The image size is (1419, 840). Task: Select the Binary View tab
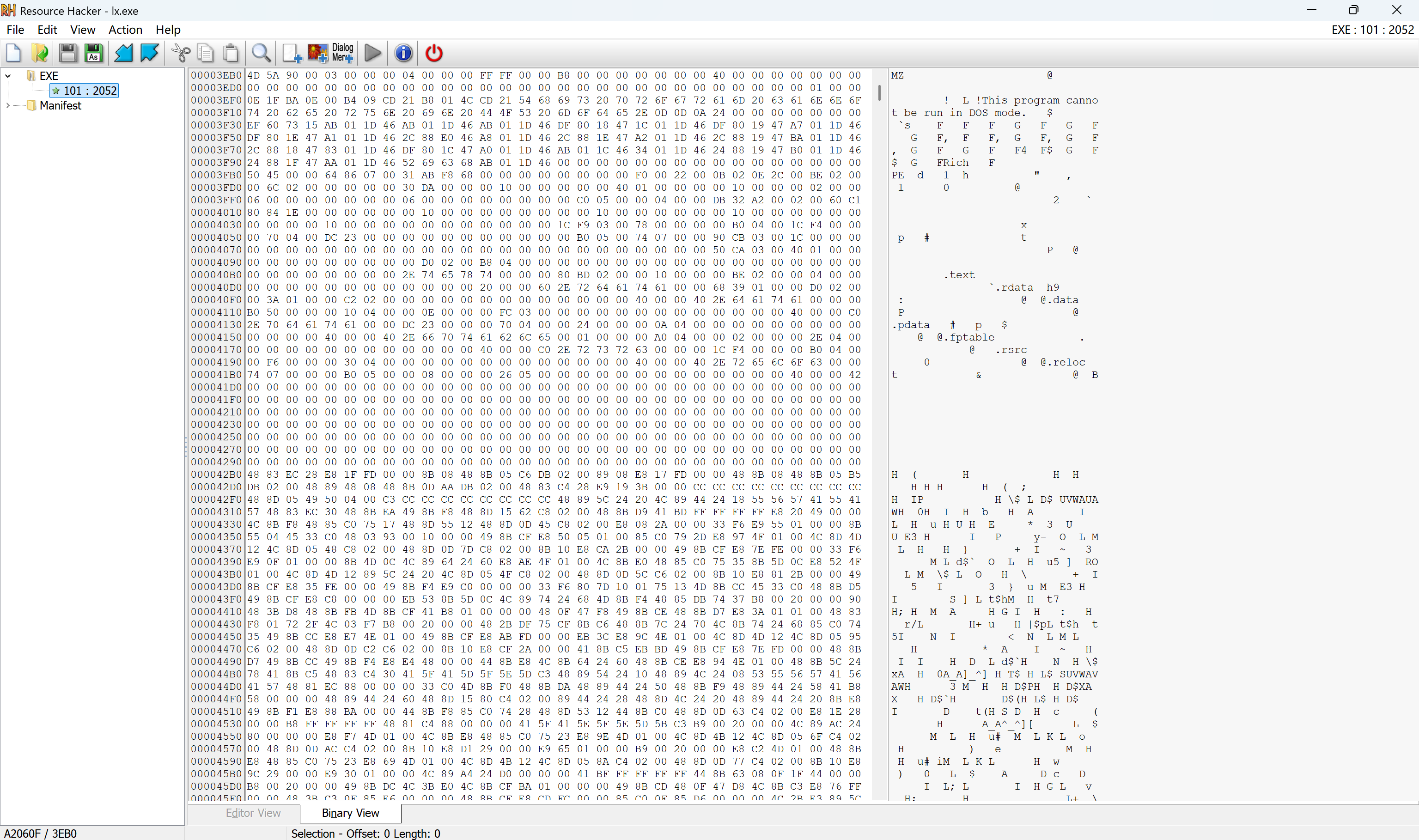pyautogui.click(x=350, y=813)
